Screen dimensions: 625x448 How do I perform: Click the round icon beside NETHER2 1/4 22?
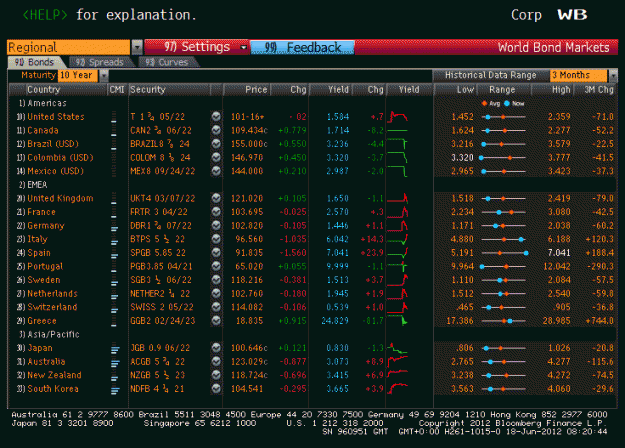(x=216, y=293)
